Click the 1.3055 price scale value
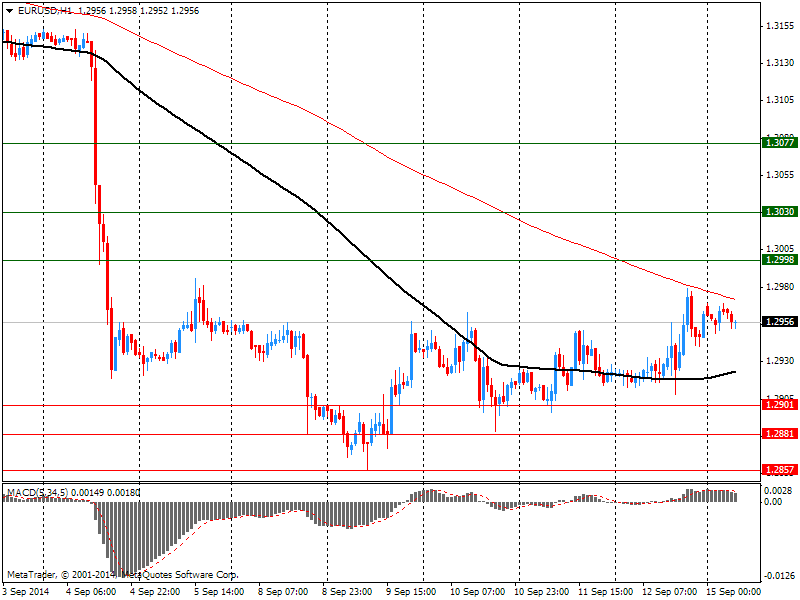The height and width of the screenshot is (600, 800). (x=780, y=175)
